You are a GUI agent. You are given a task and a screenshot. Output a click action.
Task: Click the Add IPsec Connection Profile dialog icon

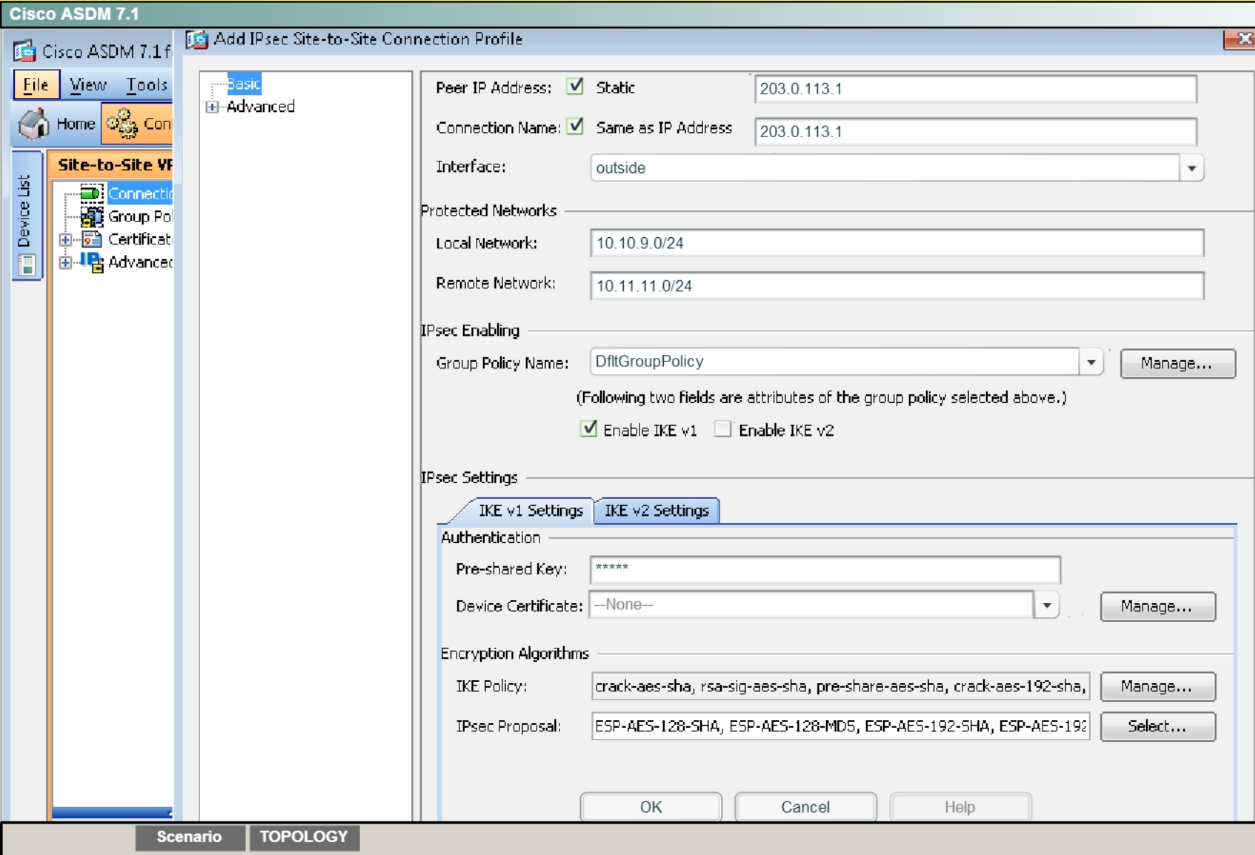coord(198,40)
